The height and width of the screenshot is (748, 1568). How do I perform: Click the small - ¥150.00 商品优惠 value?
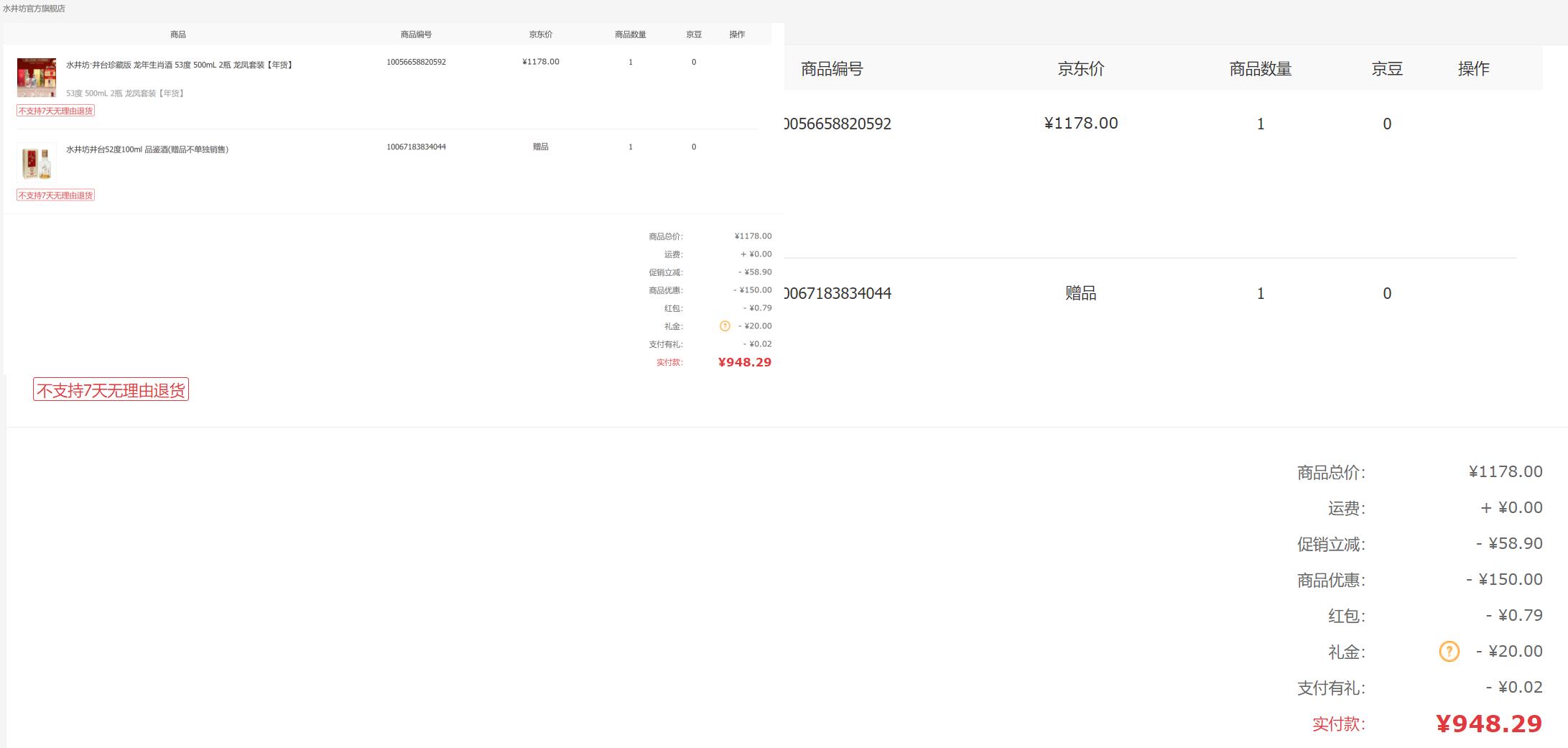click(x=753, y=290)
